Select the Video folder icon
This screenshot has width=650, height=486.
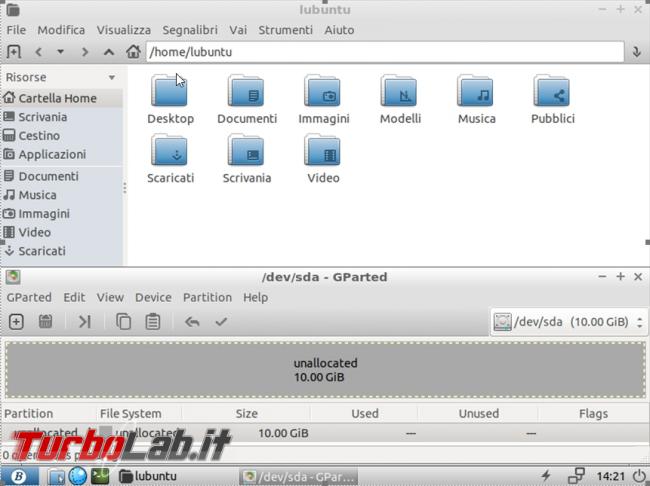(x=323, y=150)
